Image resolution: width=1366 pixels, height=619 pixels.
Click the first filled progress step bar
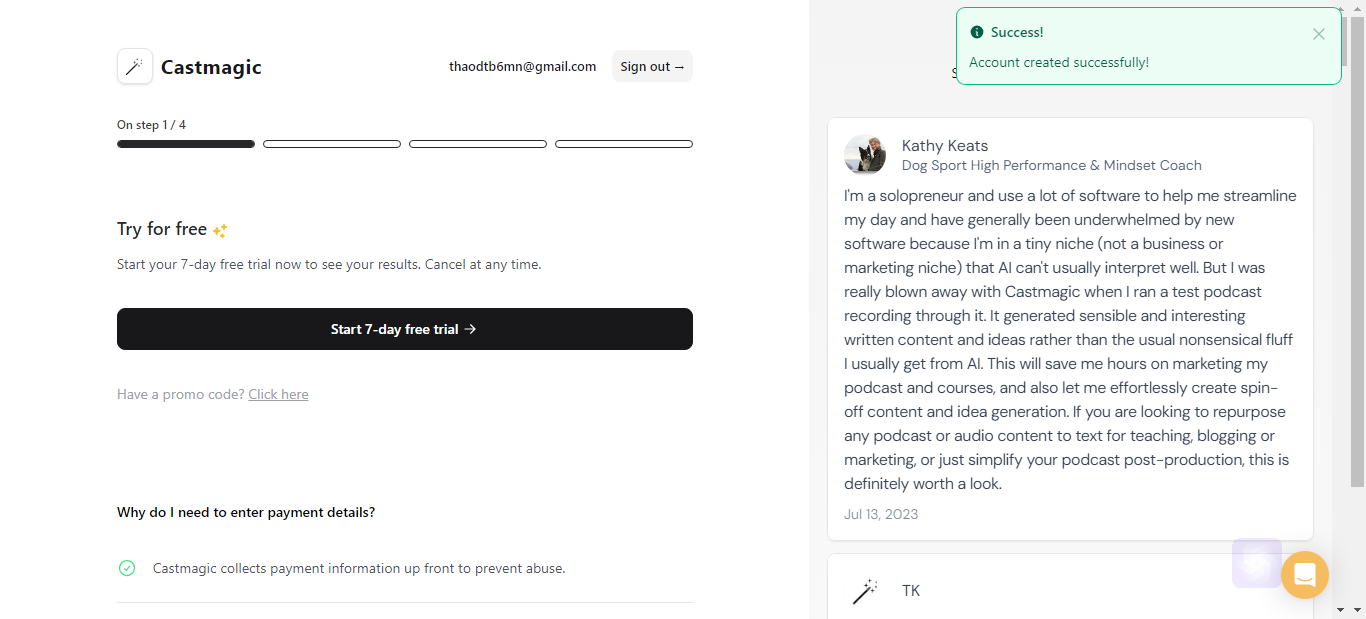click(186, 144)
